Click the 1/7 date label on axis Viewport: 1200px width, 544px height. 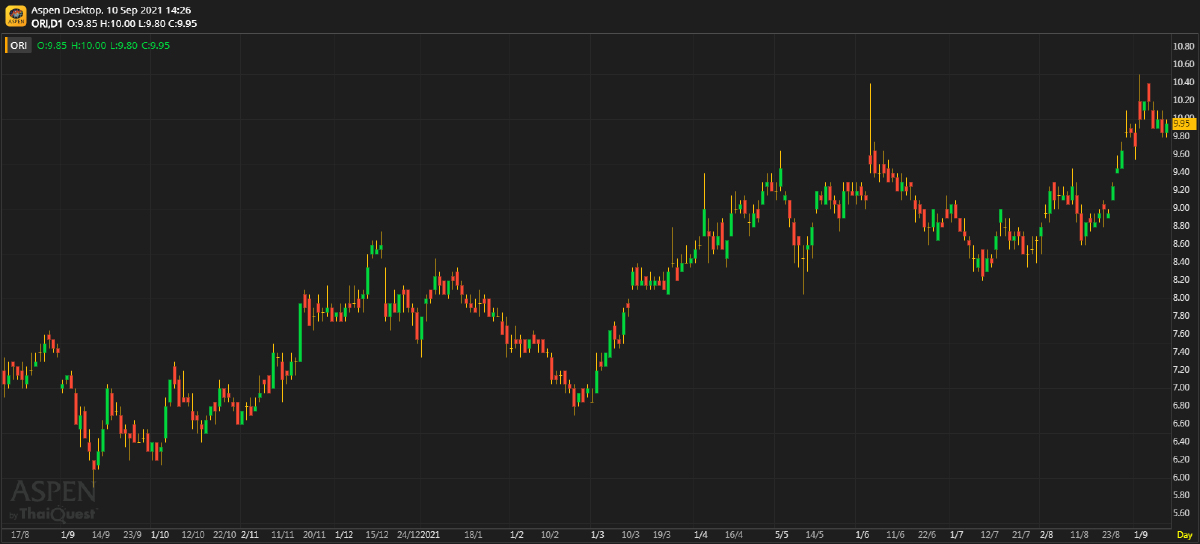[957, 535]
